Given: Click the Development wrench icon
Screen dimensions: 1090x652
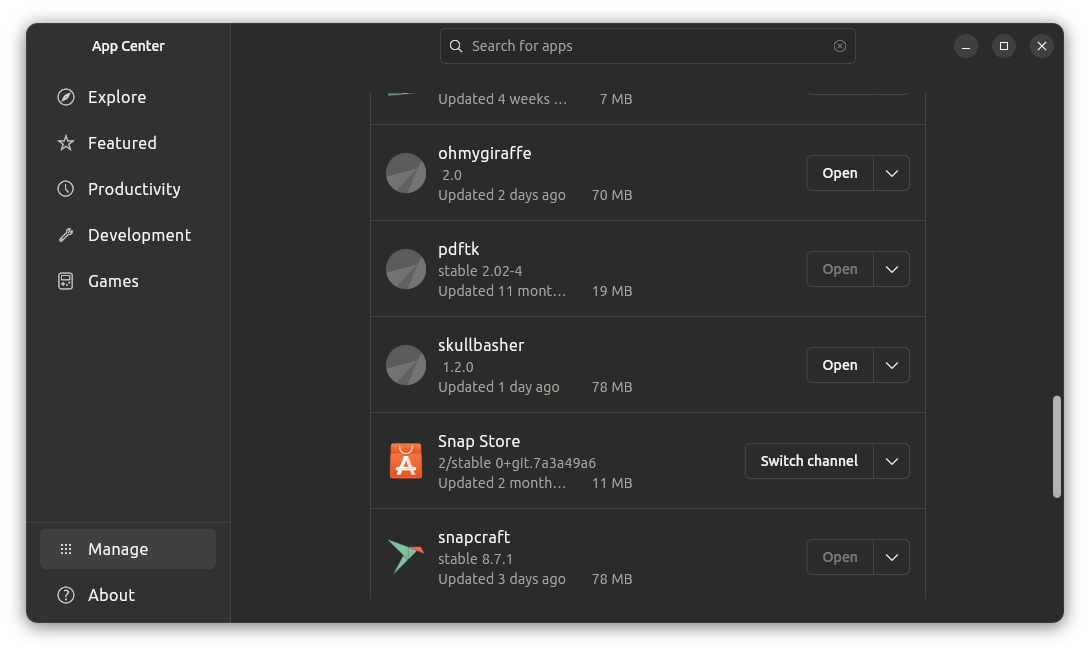Looking at the screenshot, I should coord(66,235).
